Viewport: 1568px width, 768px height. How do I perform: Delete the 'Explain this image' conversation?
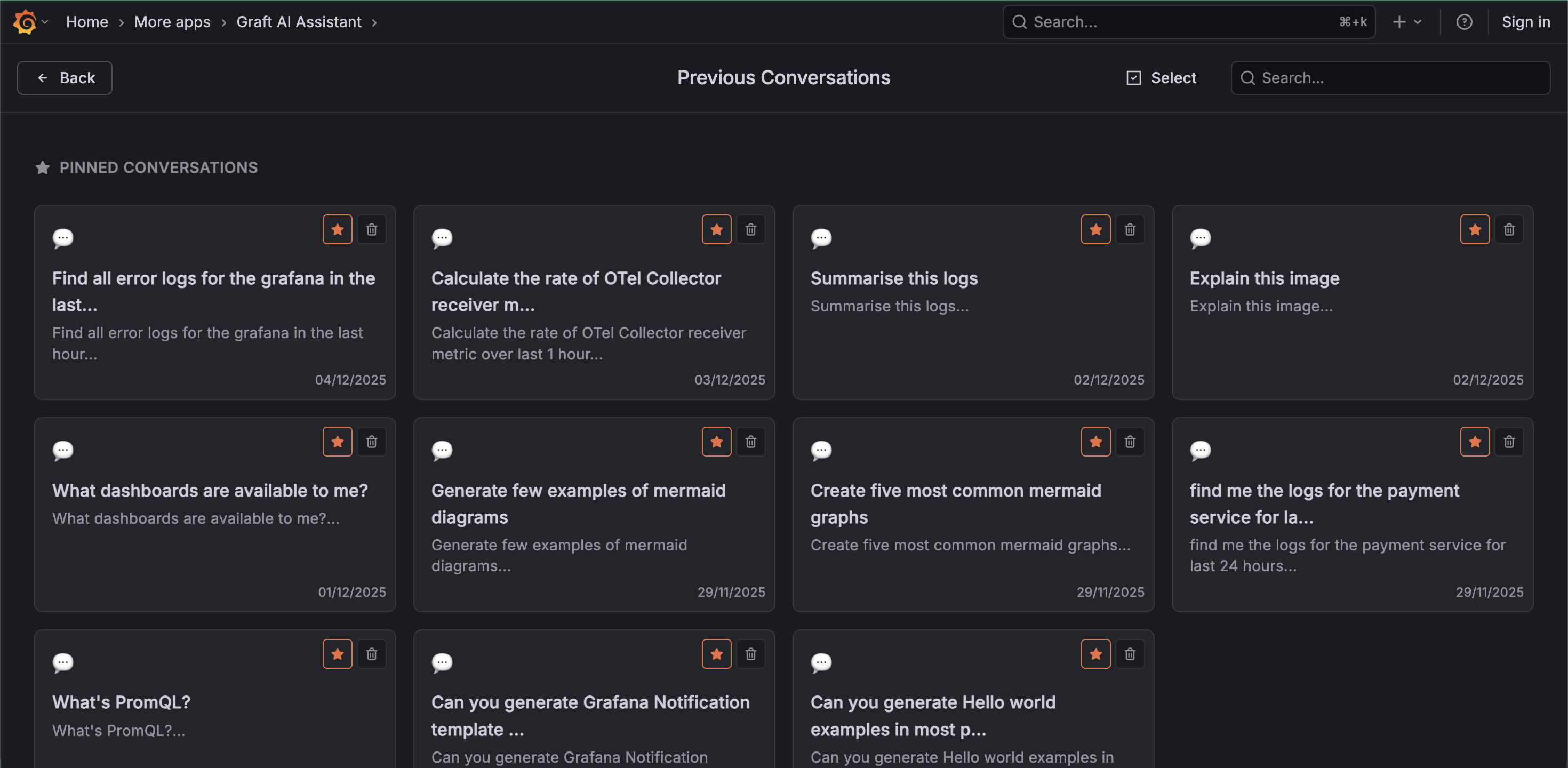pos(1509,229)
